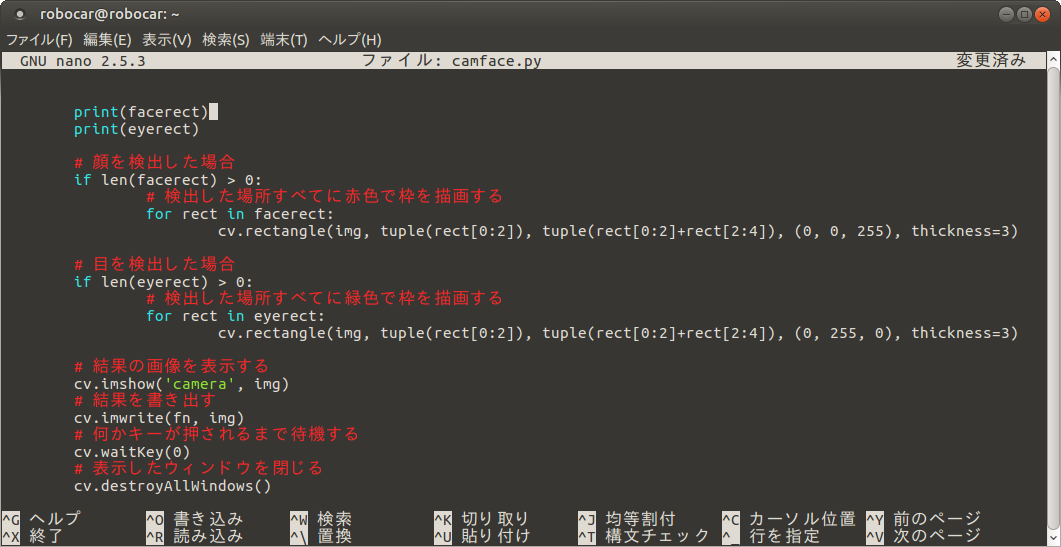Maximize the terminal window
This screenshot has height=547, width=1061.
(x=1026, y=14)
